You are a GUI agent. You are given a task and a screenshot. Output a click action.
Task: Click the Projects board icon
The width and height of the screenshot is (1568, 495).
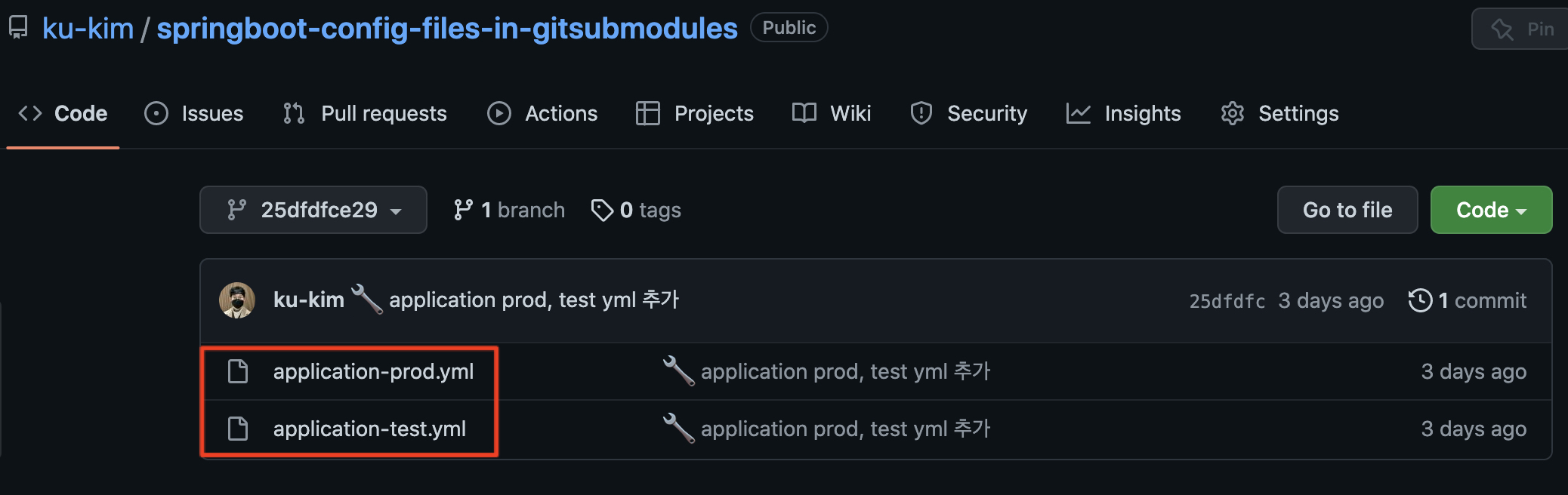click(648, 113)
